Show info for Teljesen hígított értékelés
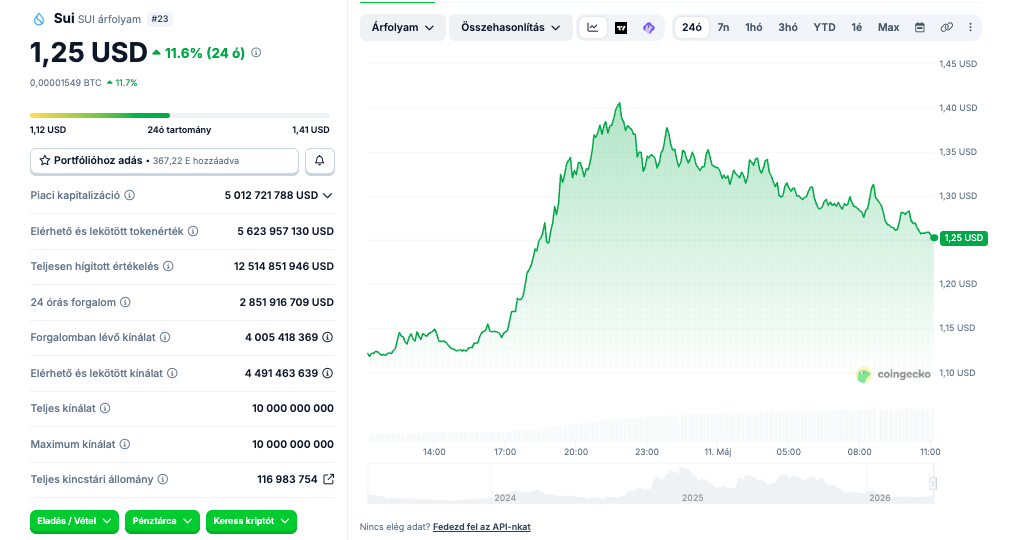1026x540 pixels. click(168, 266)
